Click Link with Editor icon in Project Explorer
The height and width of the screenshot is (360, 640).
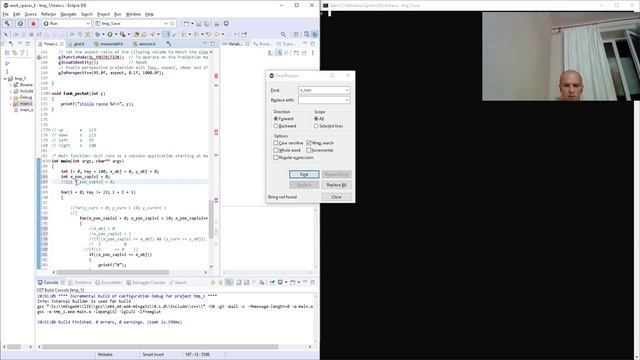click(15, 53)
